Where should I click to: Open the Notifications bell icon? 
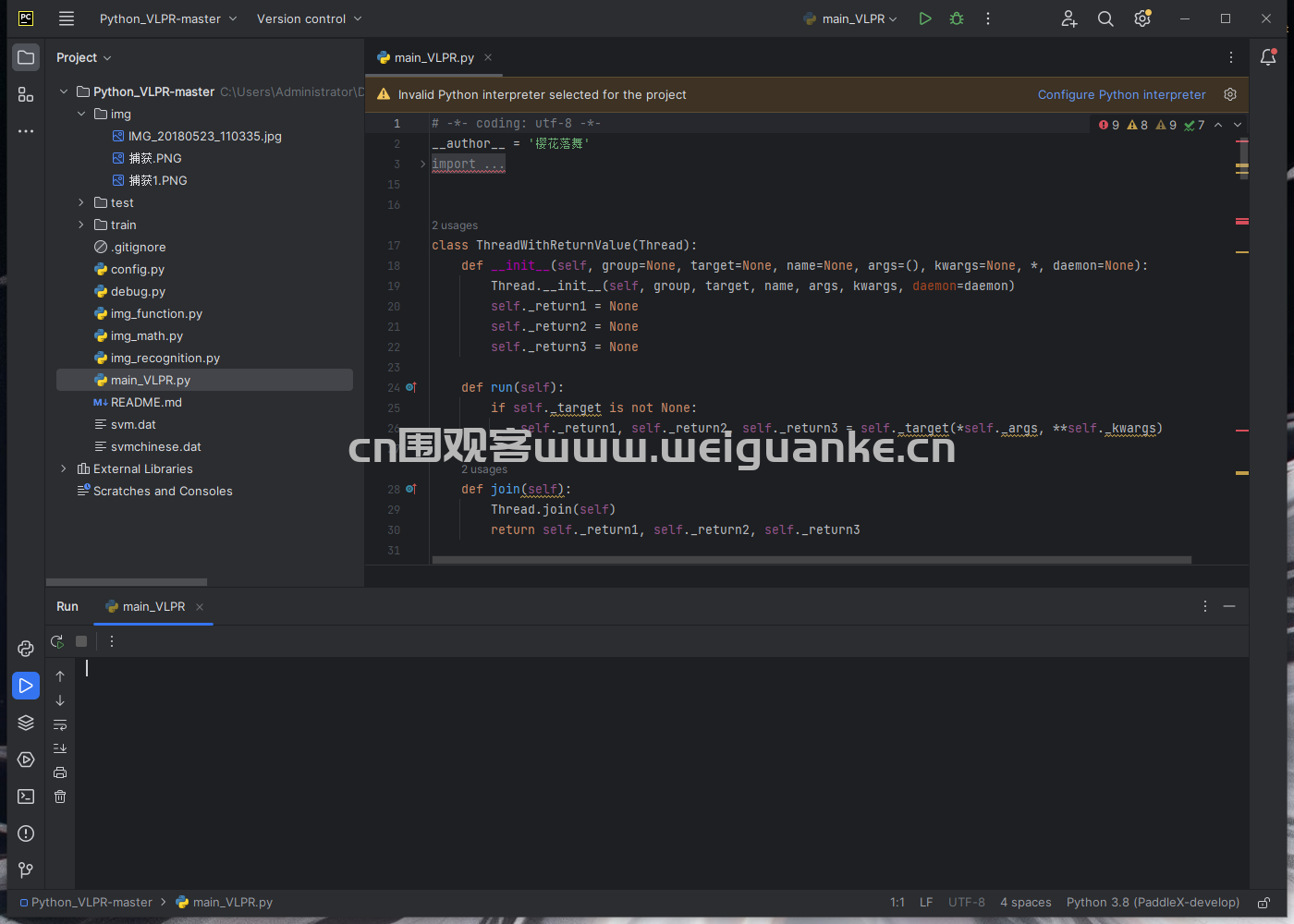1269,57
